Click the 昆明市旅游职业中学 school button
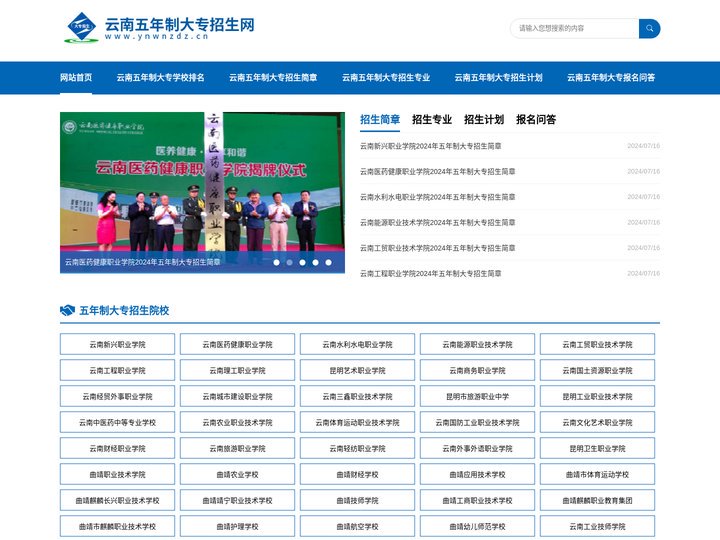 click(x=477, y=396)
